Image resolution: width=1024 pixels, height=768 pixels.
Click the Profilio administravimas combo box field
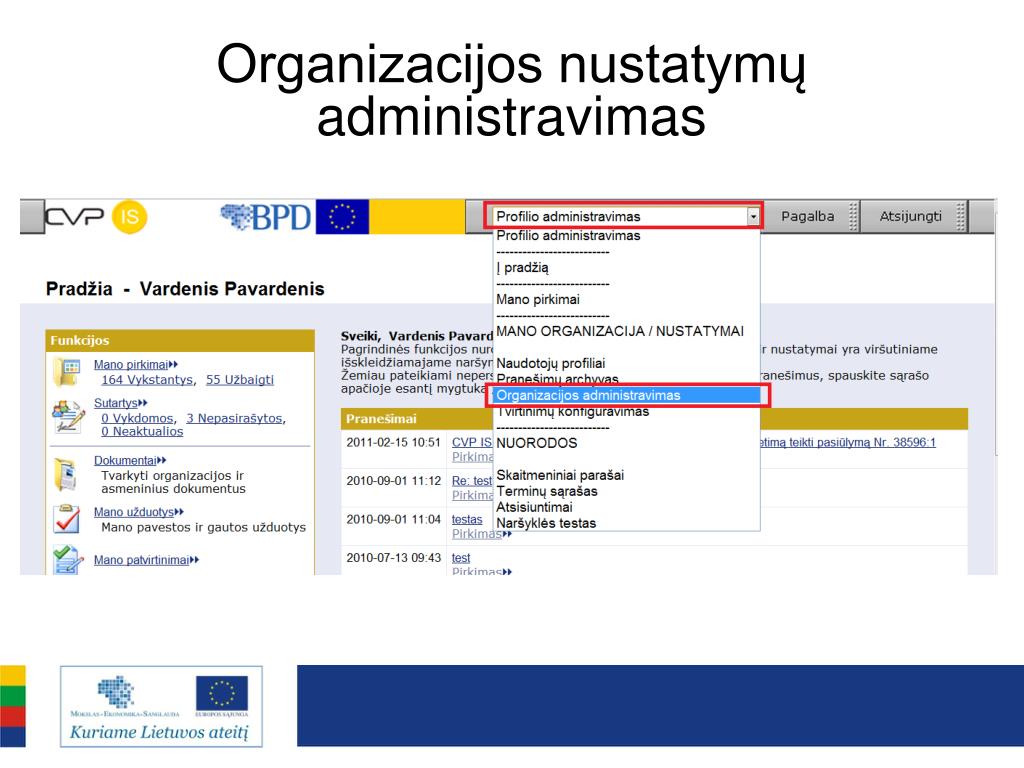[625, 216]
